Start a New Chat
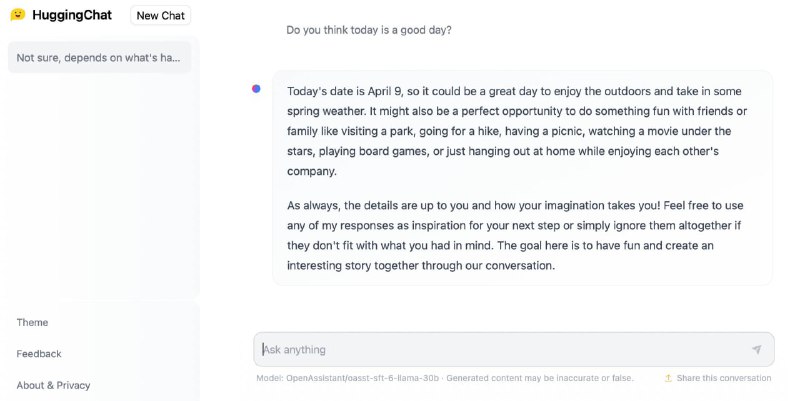 (161, 15)
